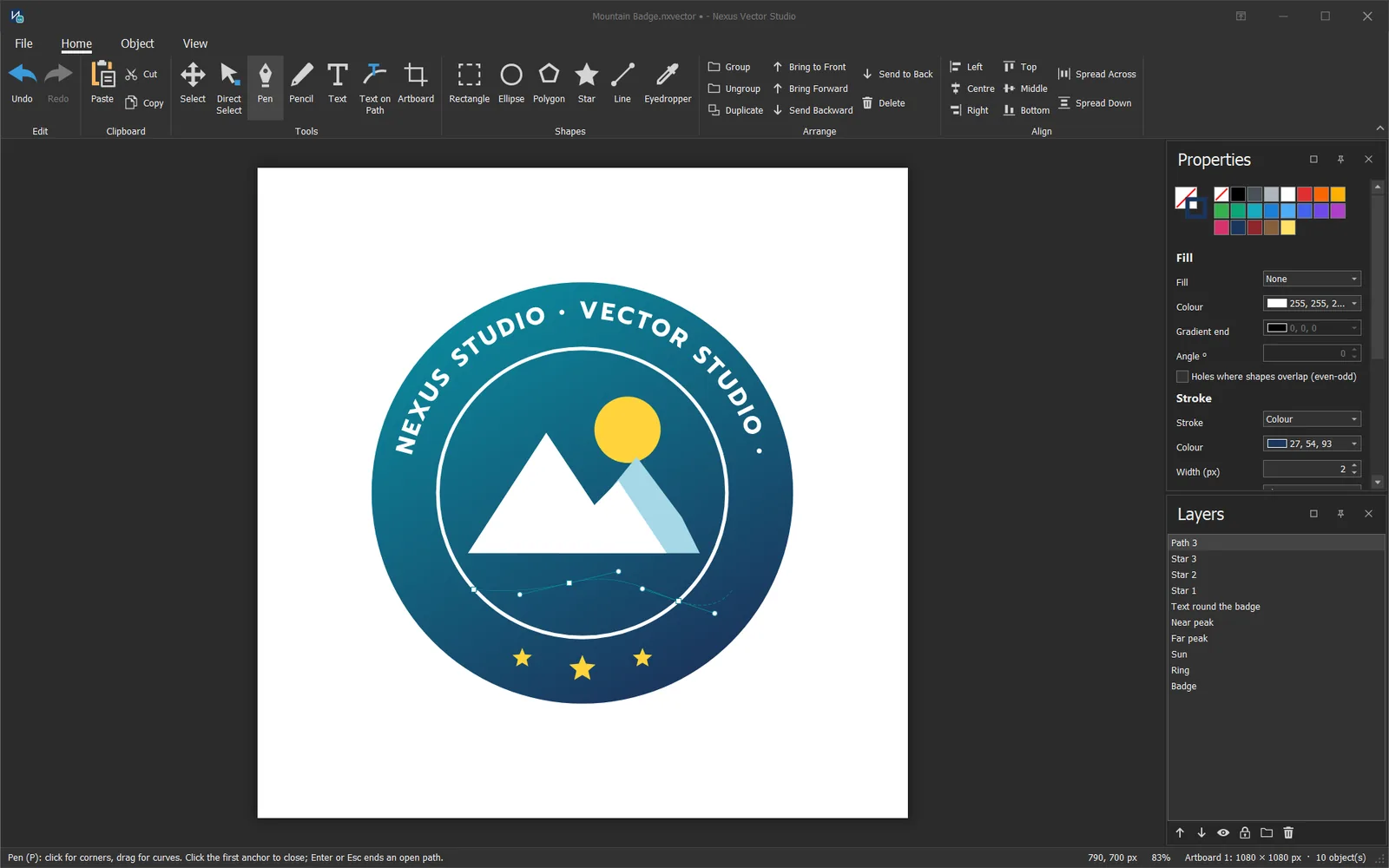Pick the Text on Path tool
1389x868 pixels.
[375, 89]
